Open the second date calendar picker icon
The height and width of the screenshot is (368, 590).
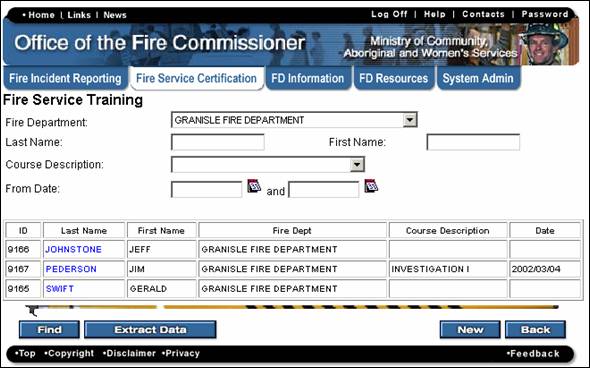371,186
